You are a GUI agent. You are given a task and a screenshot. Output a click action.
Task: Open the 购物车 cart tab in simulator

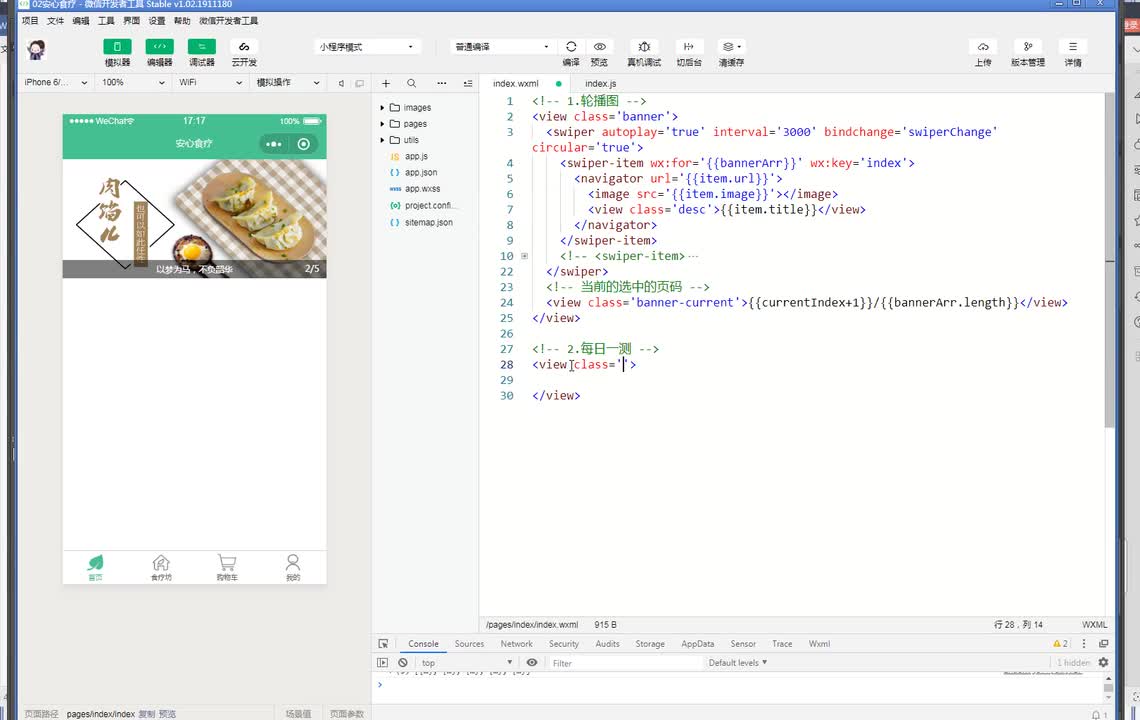click(x=227, y=567)
